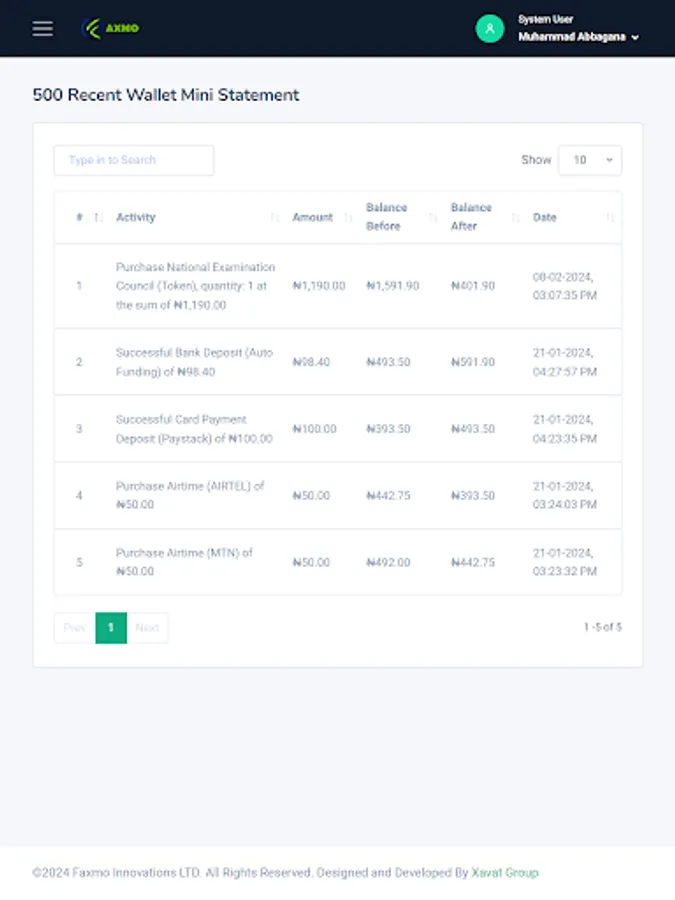Click the Faxmo logo

point(110,28)
